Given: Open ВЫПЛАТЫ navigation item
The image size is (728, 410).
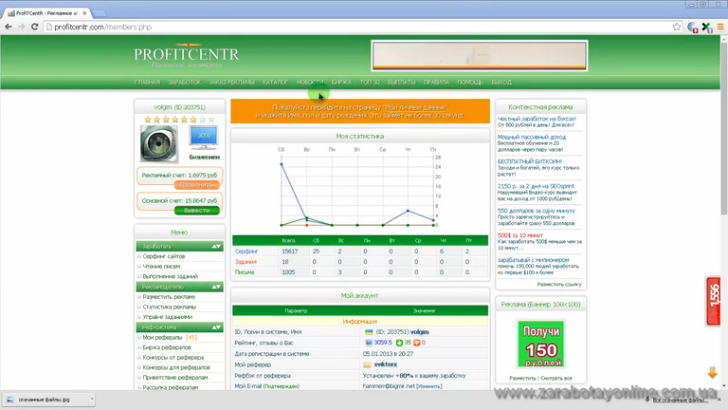Looking at the screenshot, I should pos(402,82).
